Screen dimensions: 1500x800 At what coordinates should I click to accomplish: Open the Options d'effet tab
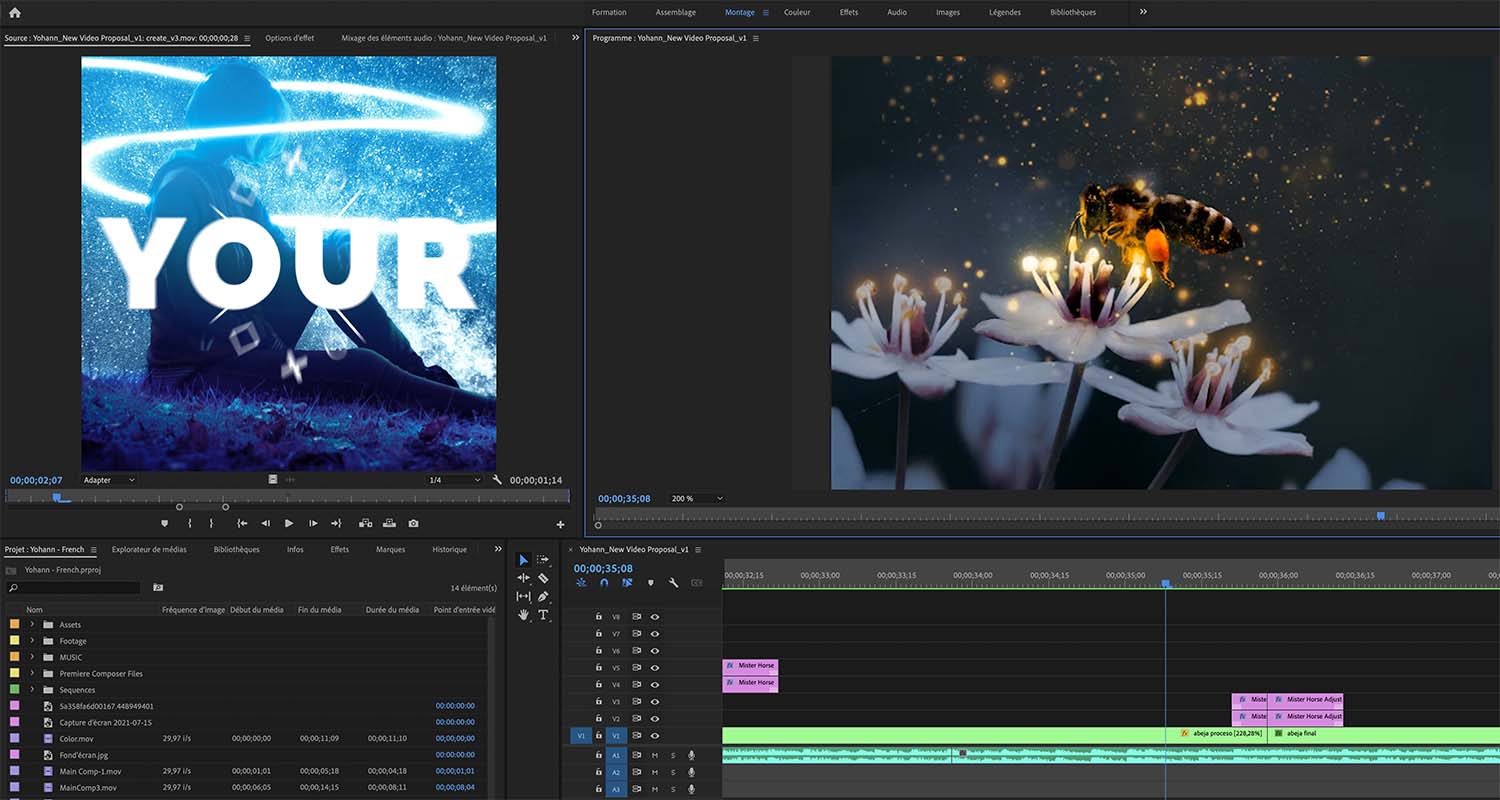coord(289,38)
